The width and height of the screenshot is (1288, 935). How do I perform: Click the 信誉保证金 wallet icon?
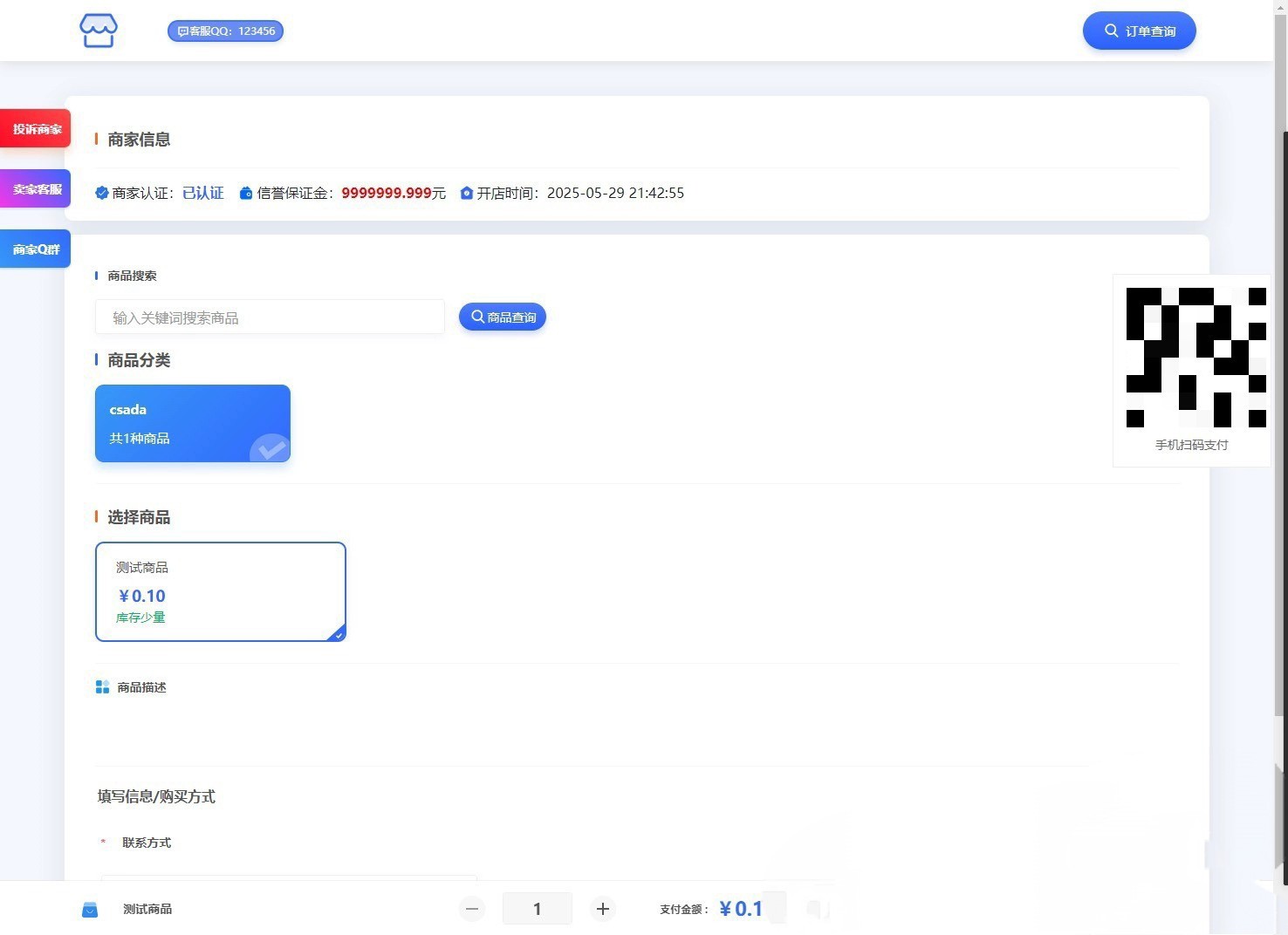[x=246, y=193]
